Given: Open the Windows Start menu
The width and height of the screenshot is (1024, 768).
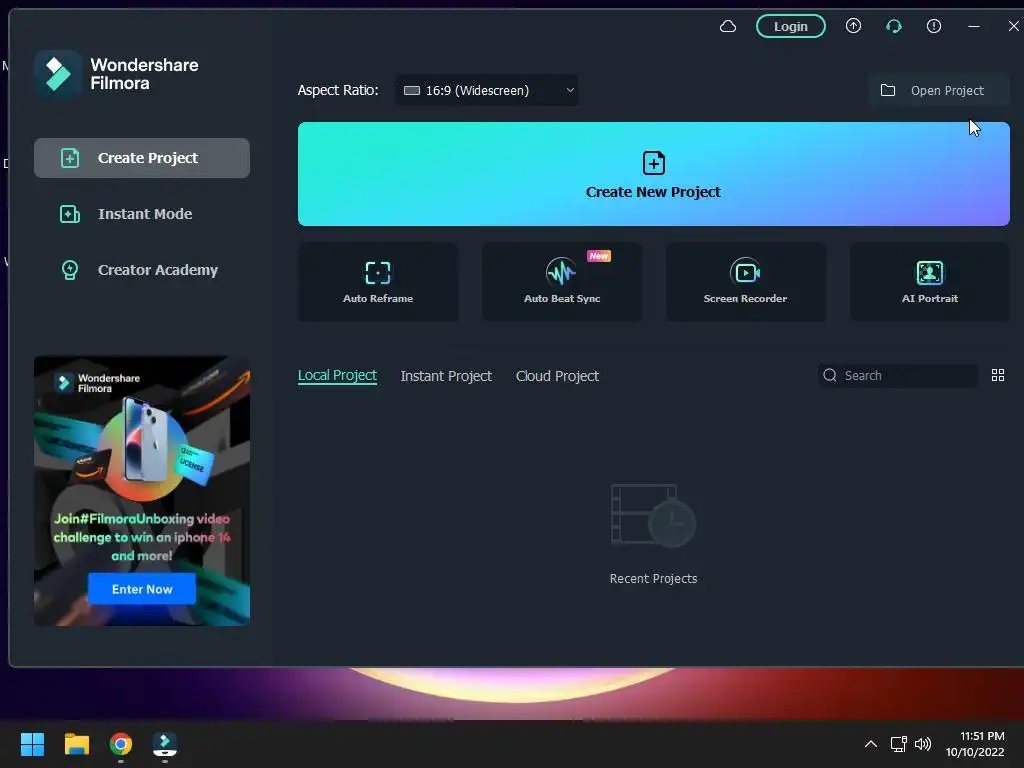Looking at the screenshot, I should pyautogui.click(x=32, y=744).
